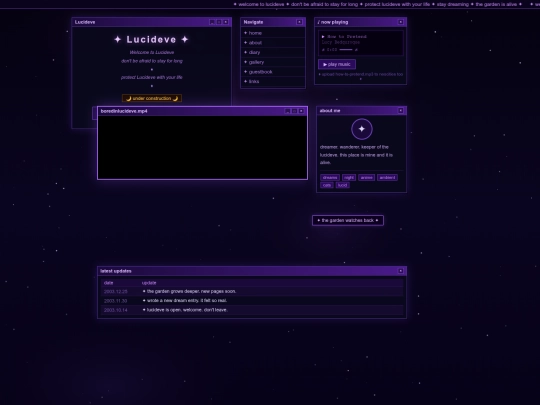Click the update column header

click(149, 283)
